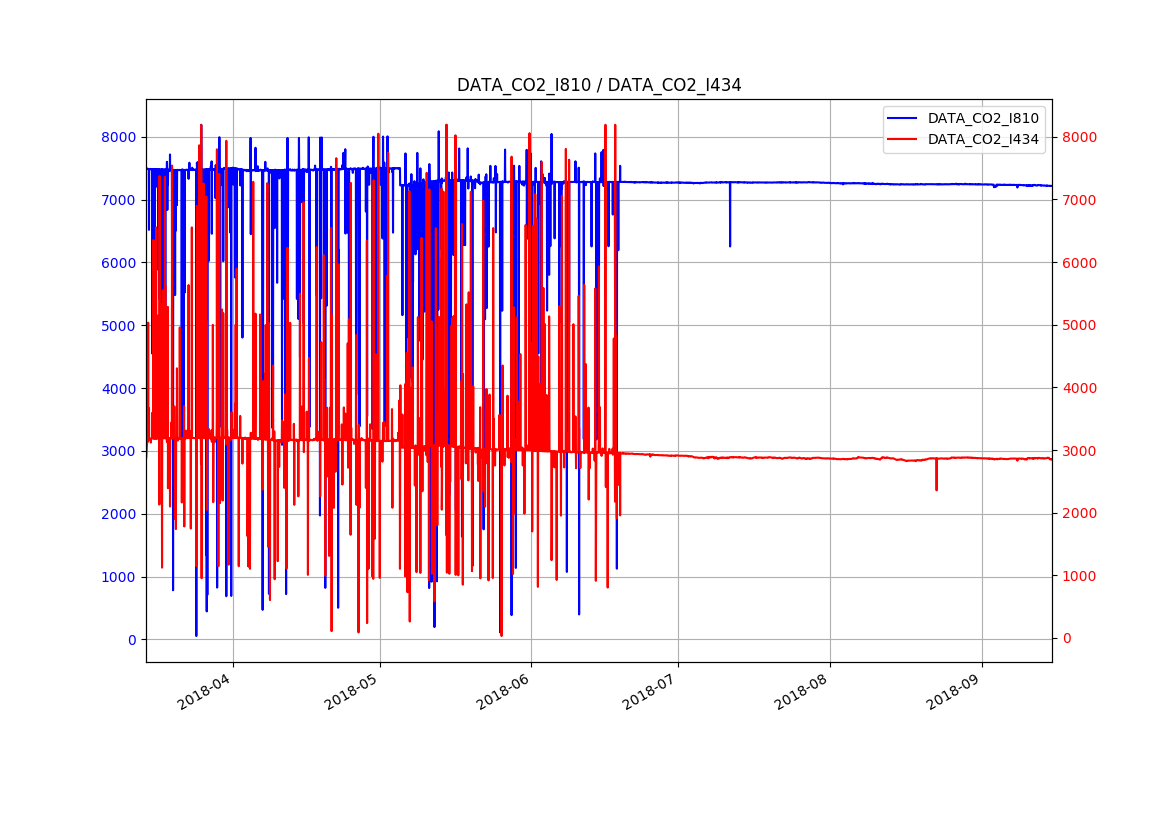Click the red 5000 label on right axis
1169x827 pixels.
(x=1079, y=325)
